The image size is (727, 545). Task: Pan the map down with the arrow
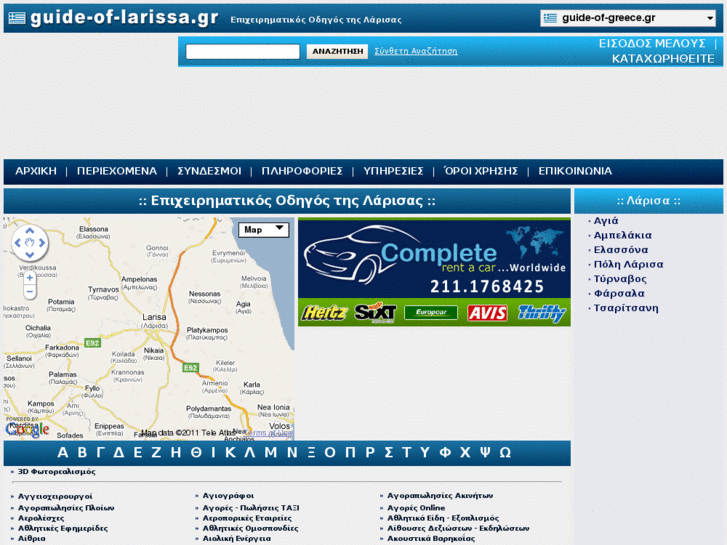(x=30, y=255)
